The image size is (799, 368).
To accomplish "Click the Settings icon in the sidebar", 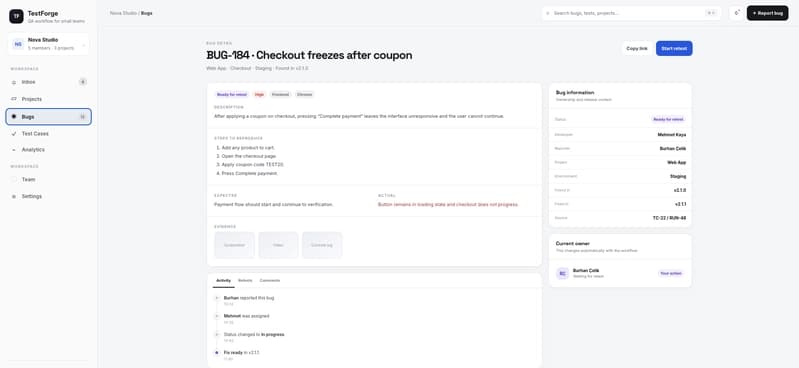I will coord(14,196).
